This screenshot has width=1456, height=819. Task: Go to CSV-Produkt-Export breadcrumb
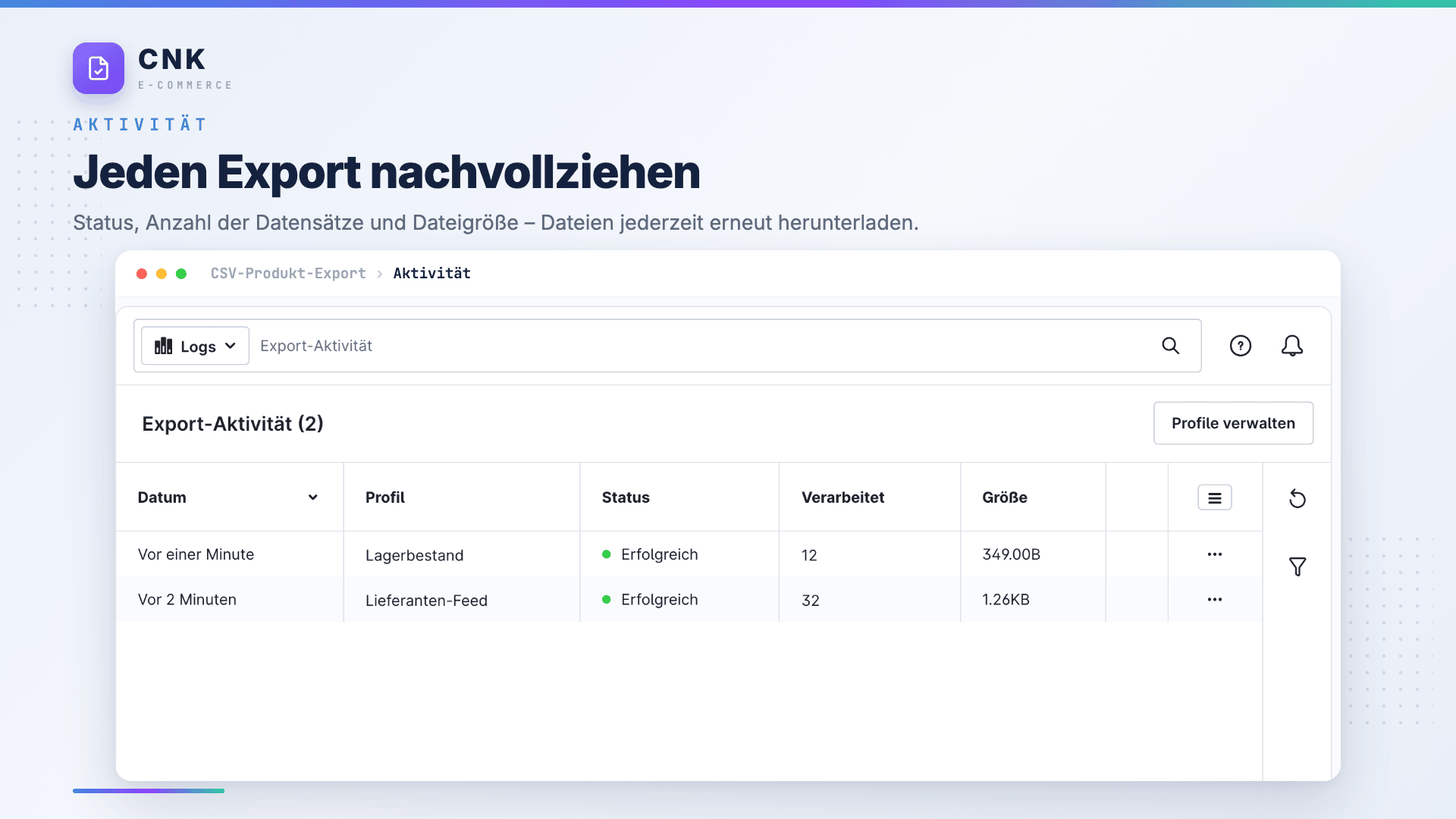click(288, 273)
